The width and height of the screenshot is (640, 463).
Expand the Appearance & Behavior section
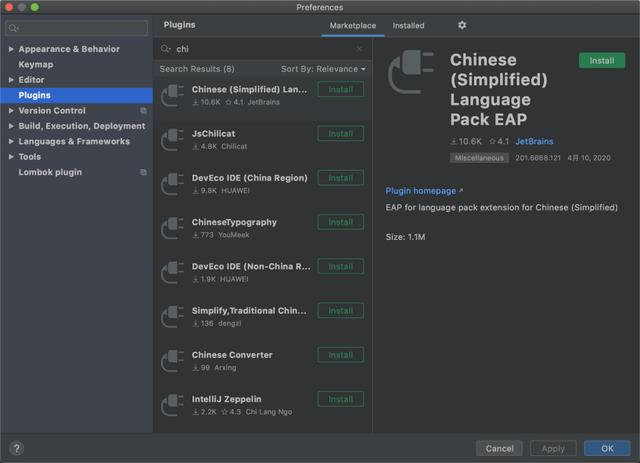click(11, 49)
